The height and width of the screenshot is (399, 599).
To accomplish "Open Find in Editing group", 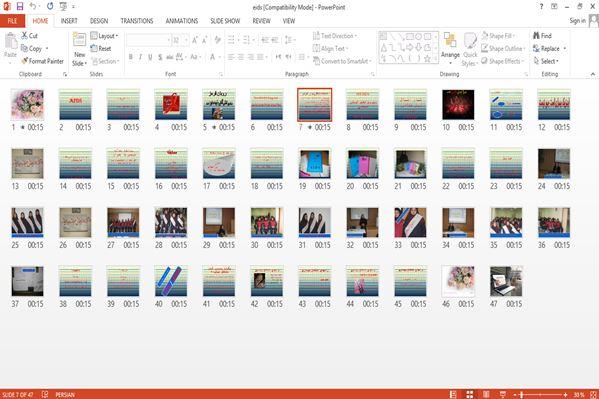I will pos(542,36).
